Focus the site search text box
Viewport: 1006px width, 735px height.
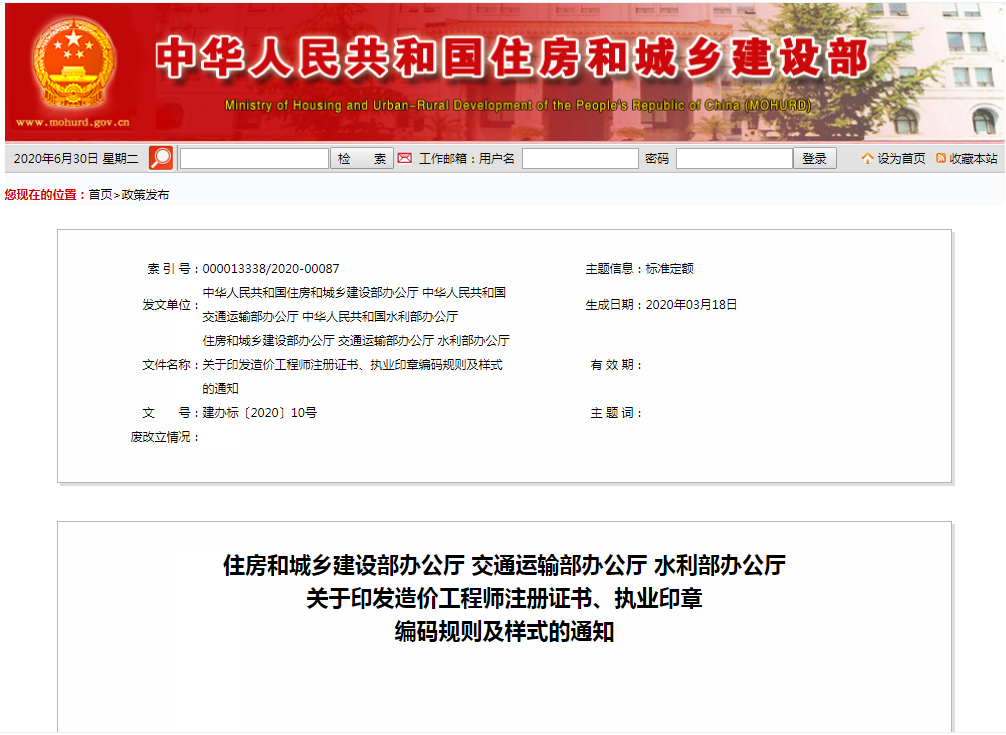coord(254,159)
